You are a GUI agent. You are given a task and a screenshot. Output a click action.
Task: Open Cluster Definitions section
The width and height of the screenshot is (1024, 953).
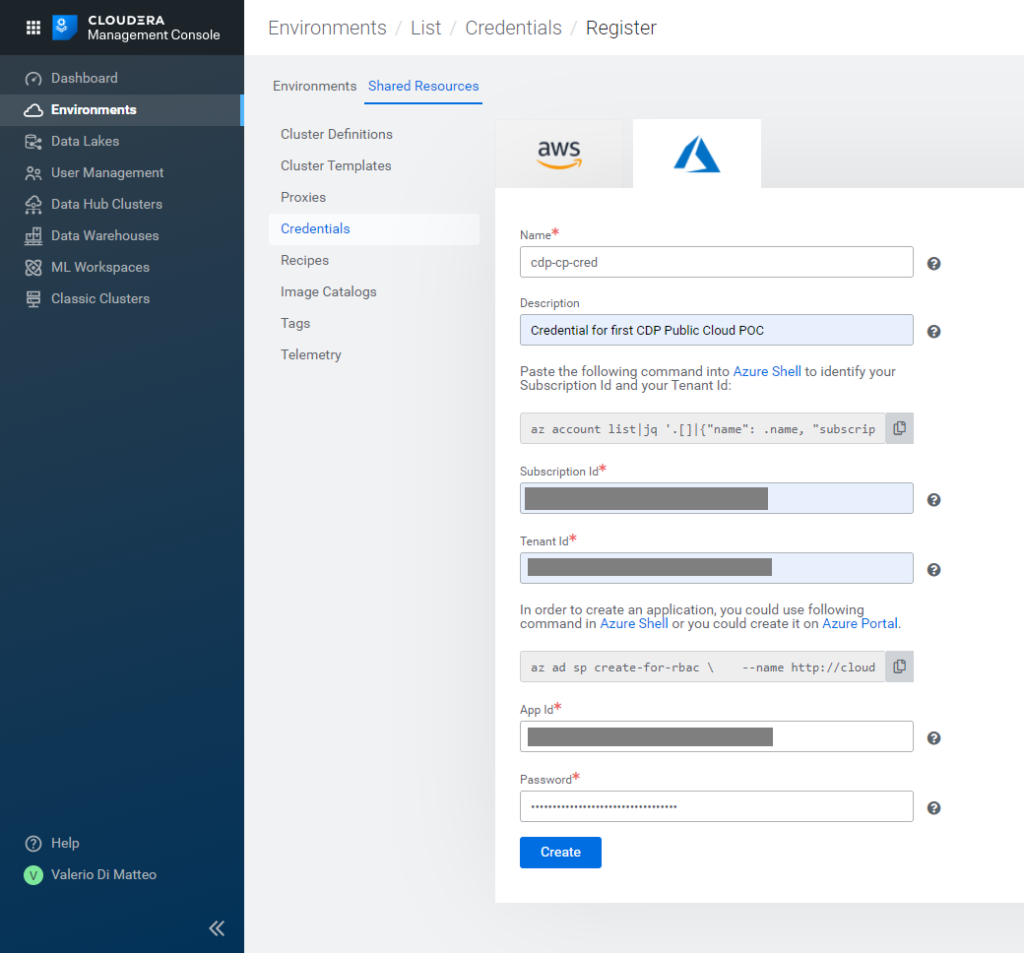point(336,134)
